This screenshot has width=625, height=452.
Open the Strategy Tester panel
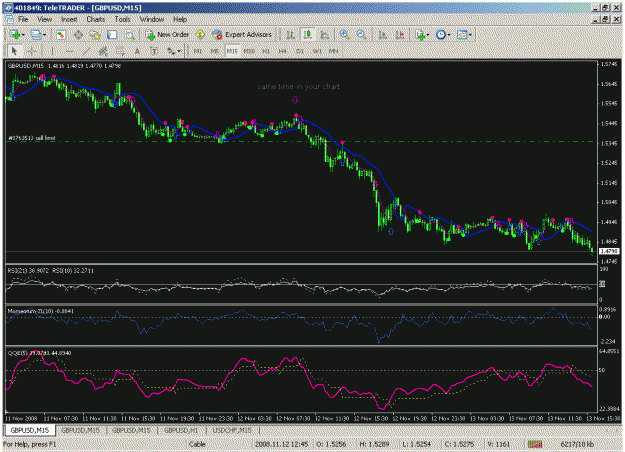(x=129, y=35)
